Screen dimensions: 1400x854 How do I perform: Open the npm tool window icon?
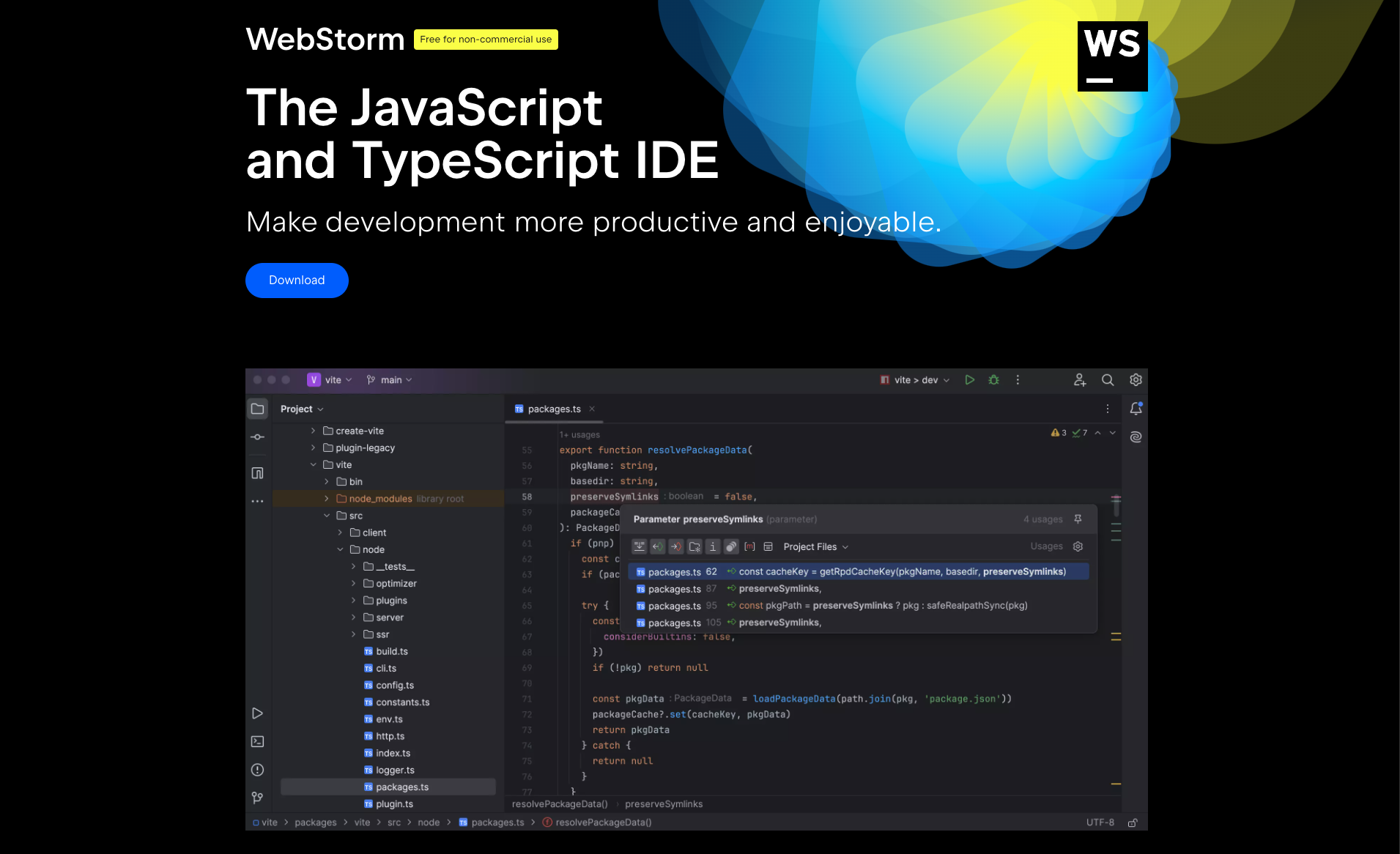tap(257, 473)
